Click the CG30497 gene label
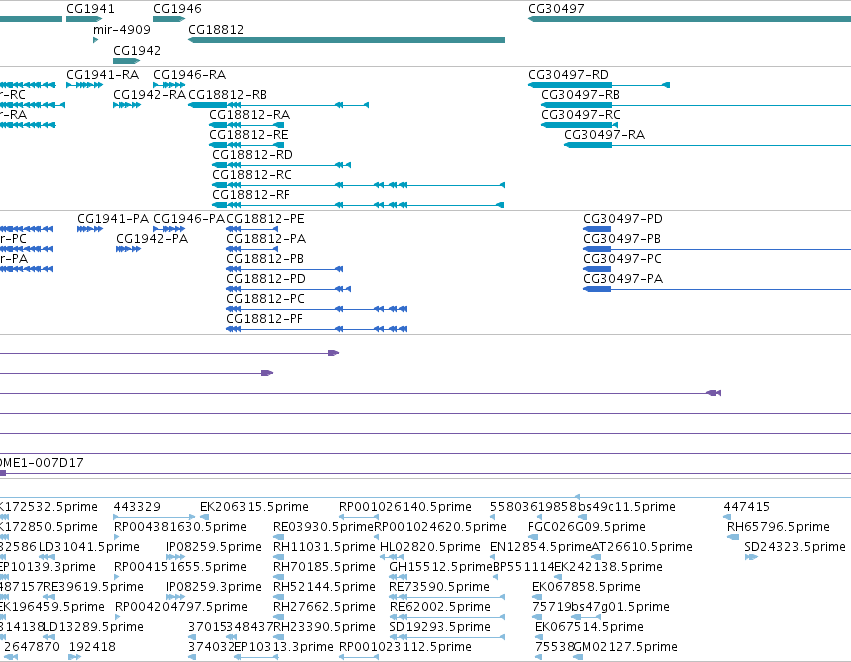Screen dimensions: 851x662 [556, 9]
